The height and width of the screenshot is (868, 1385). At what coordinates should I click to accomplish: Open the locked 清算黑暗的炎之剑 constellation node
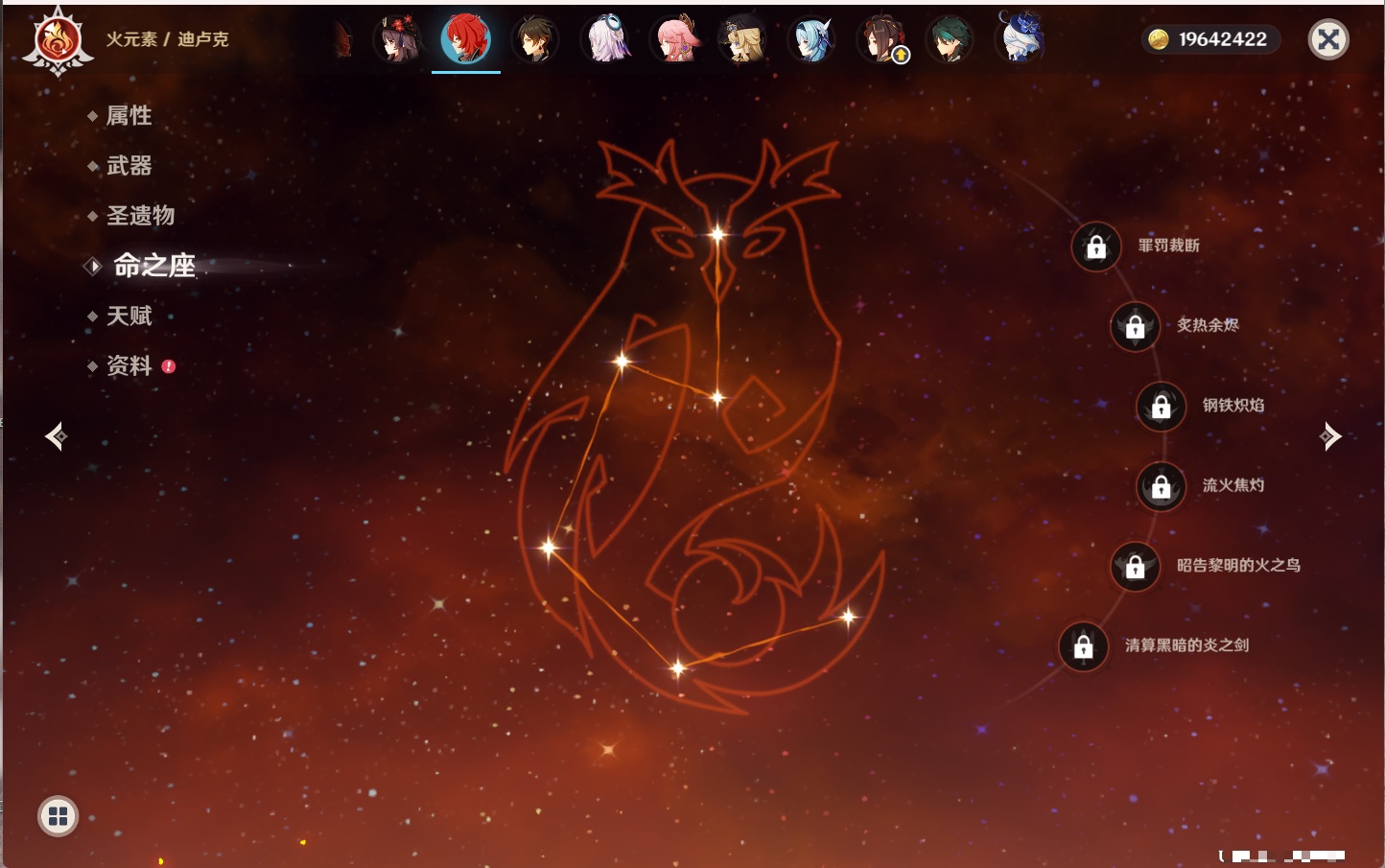1084,646
